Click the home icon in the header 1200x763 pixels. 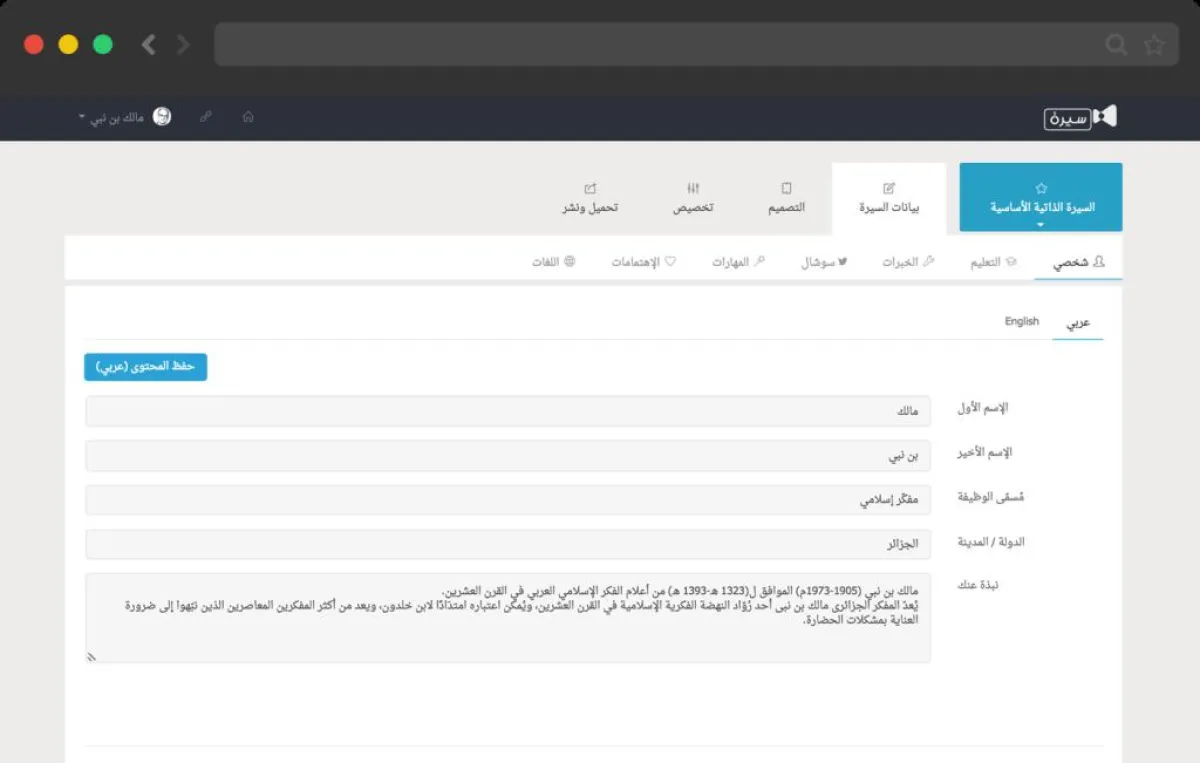point(248,117)
